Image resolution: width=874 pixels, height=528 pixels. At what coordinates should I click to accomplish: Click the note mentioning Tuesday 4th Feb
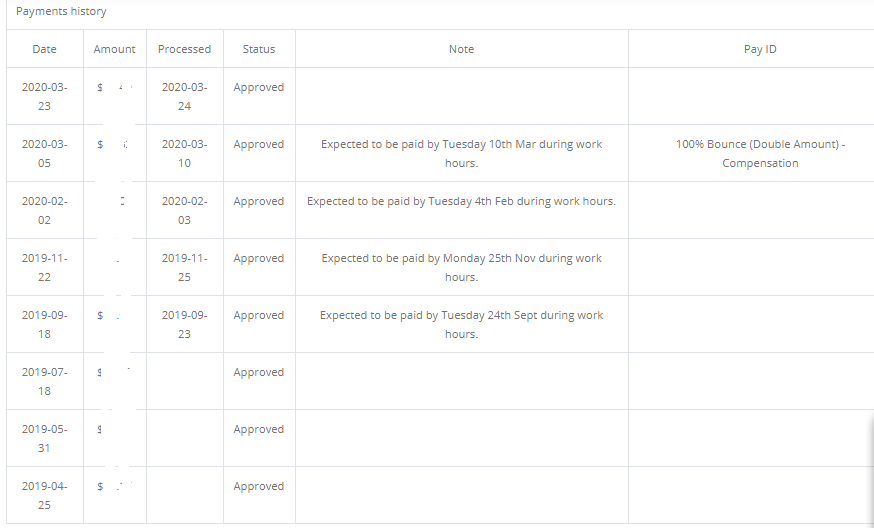[x=461, y=201]
